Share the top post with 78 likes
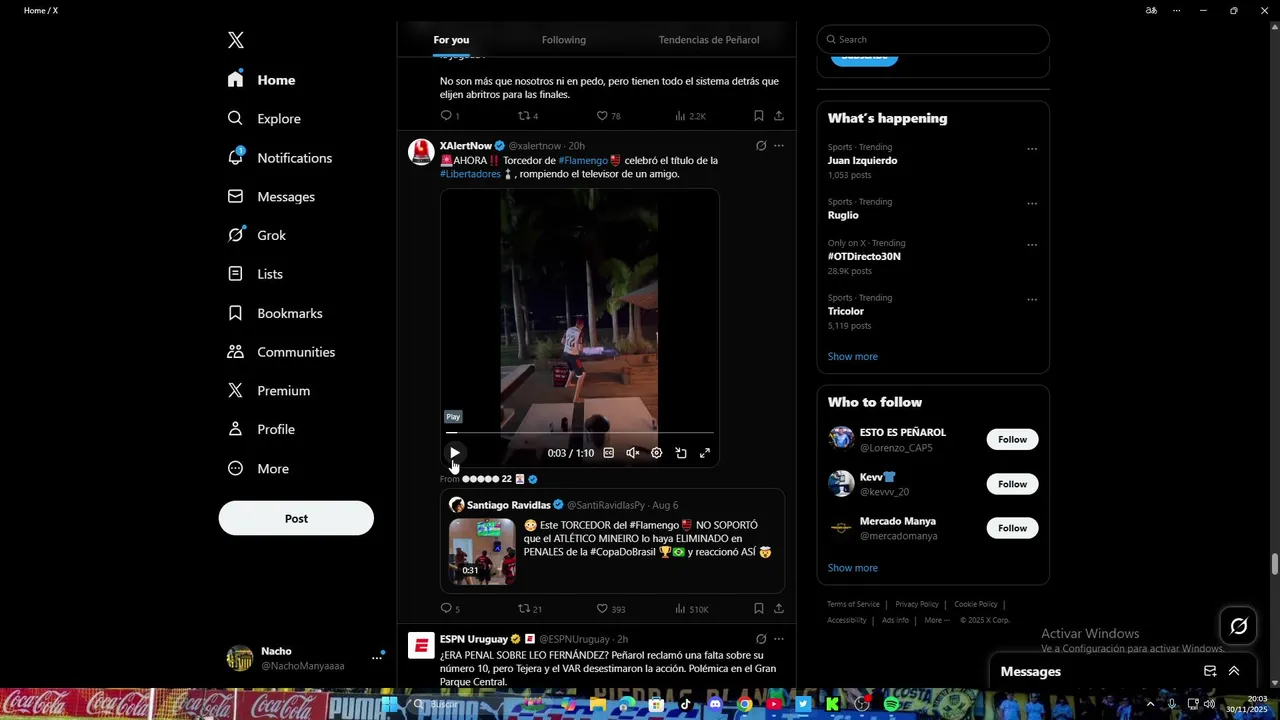Image resolution: width=1280 pixels, height=720 pixels. click(x=778, y=116)
